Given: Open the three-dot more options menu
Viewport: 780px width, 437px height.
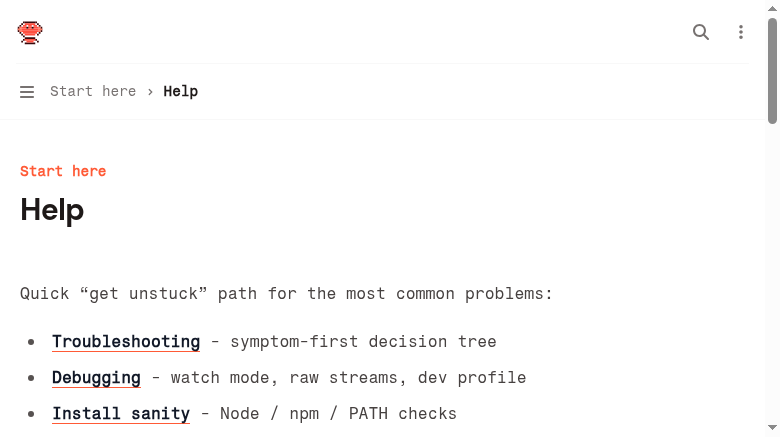Looking at the screenshot, I should pos(741,32).
